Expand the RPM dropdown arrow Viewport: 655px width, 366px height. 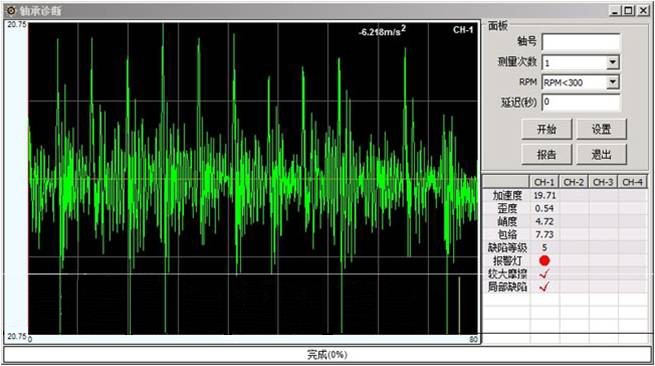pos(612,82)
